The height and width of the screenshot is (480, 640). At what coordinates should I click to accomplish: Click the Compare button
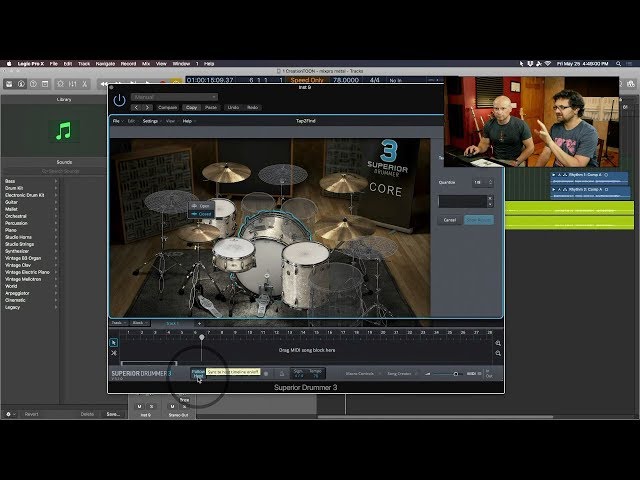pyautogui.click(x=168, y=107)
